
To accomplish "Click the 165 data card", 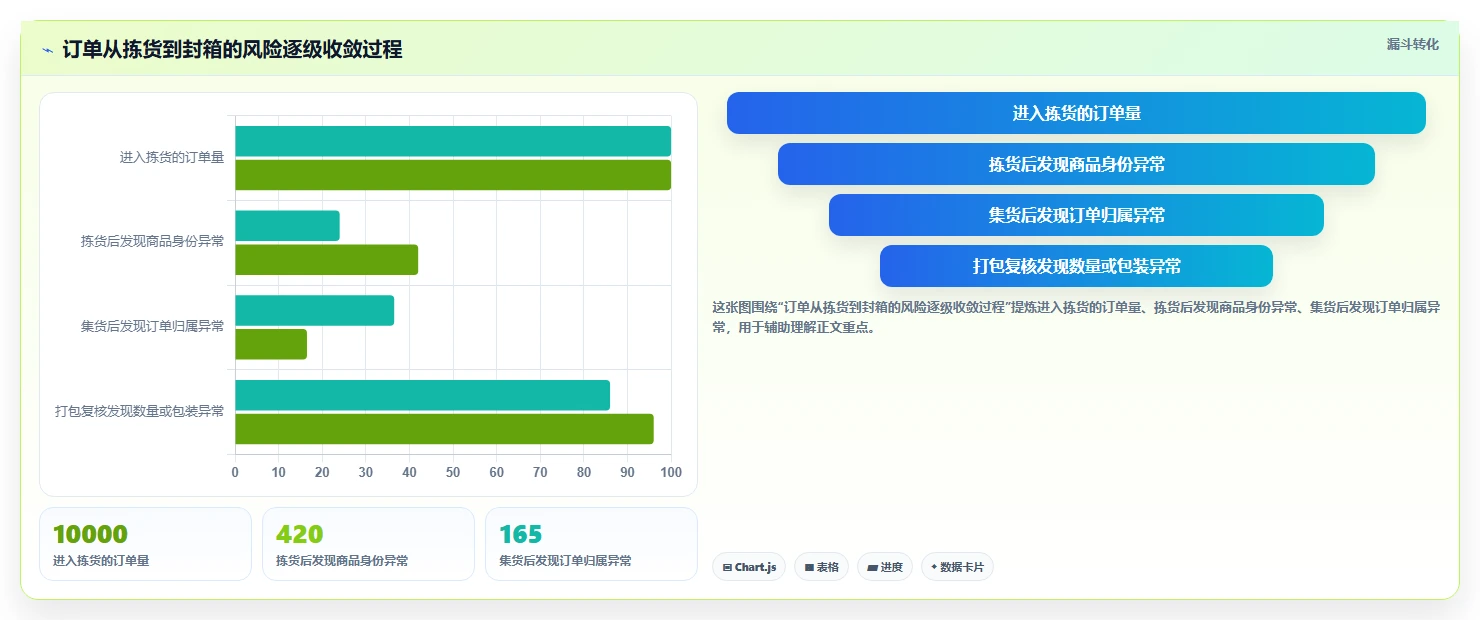I will tap(591, 544).
